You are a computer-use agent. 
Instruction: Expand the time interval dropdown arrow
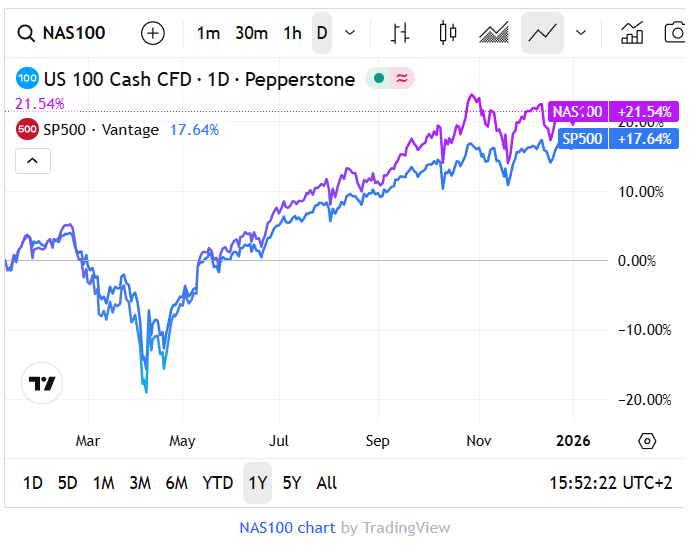click(350, 33)
